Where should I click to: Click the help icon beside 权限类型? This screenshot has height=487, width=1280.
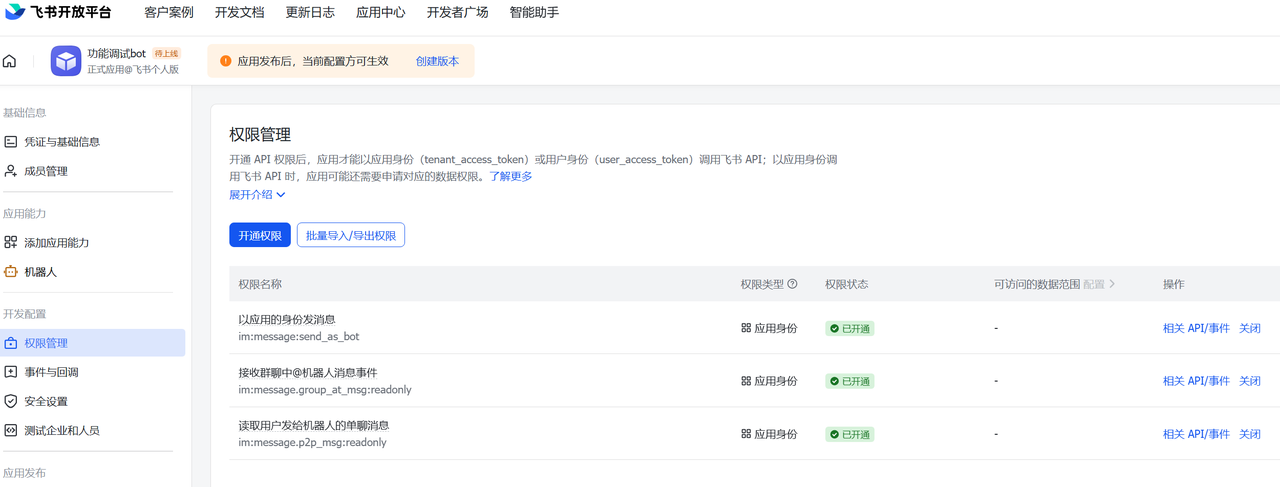pyautogui.click(x=793, y=284)
